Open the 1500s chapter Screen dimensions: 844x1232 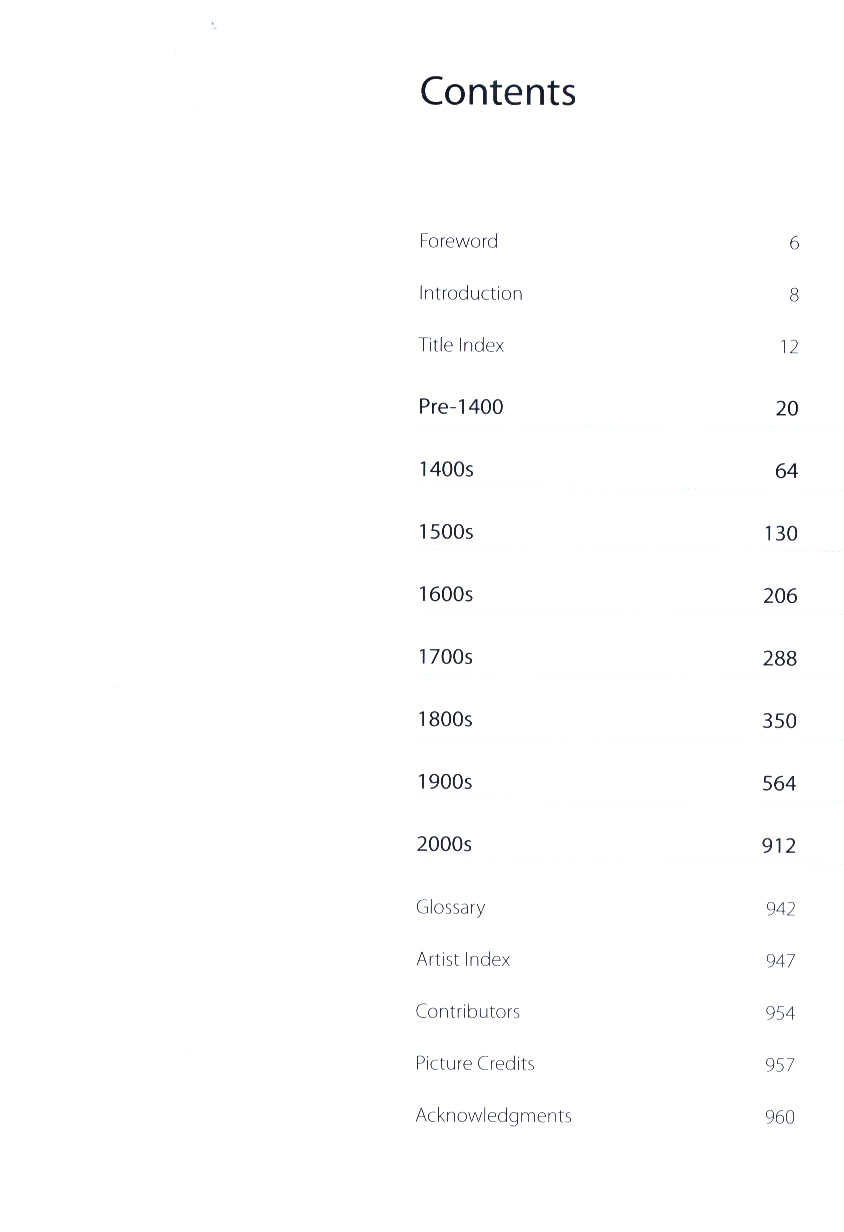445,532
